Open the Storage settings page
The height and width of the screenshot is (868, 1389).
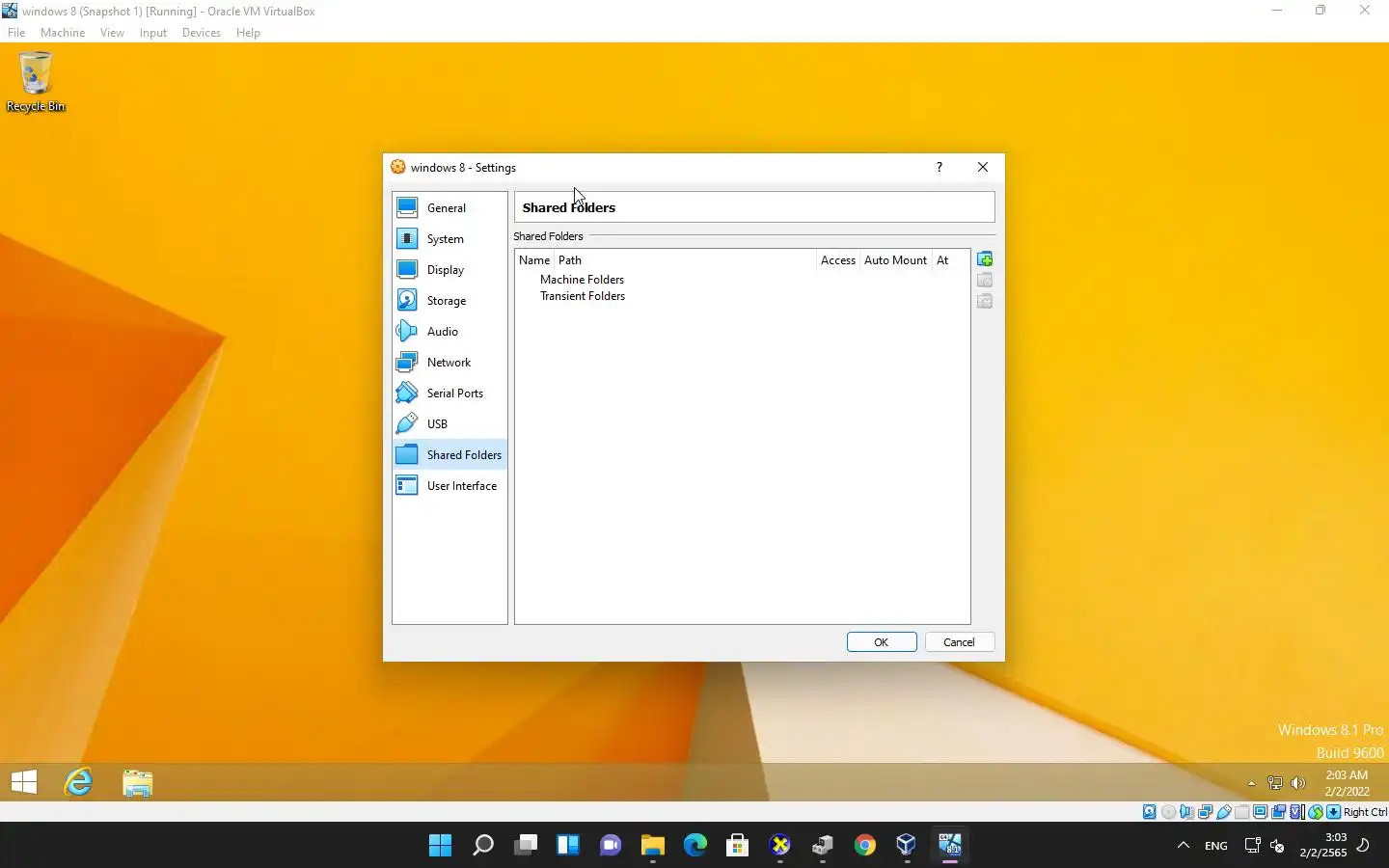449,300
